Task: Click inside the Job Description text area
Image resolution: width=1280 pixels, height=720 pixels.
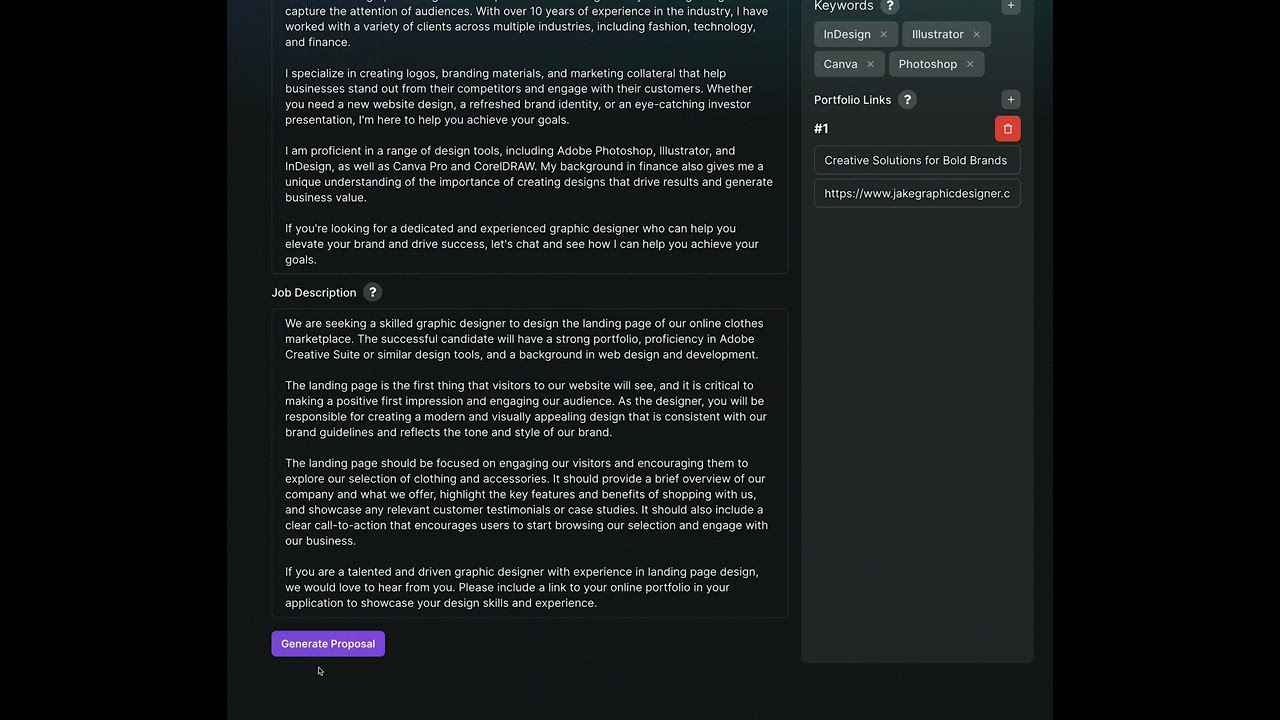Action: (528, 460)
